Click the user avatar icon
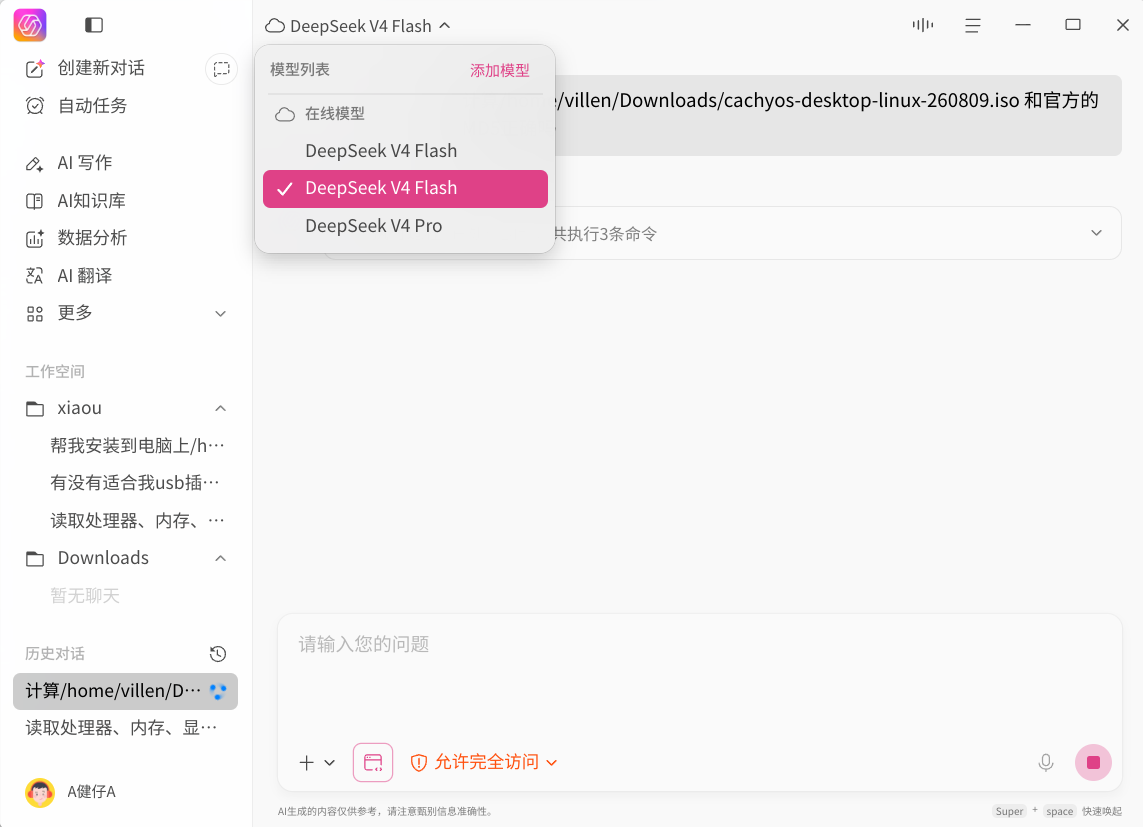 [x=40, y=792]
